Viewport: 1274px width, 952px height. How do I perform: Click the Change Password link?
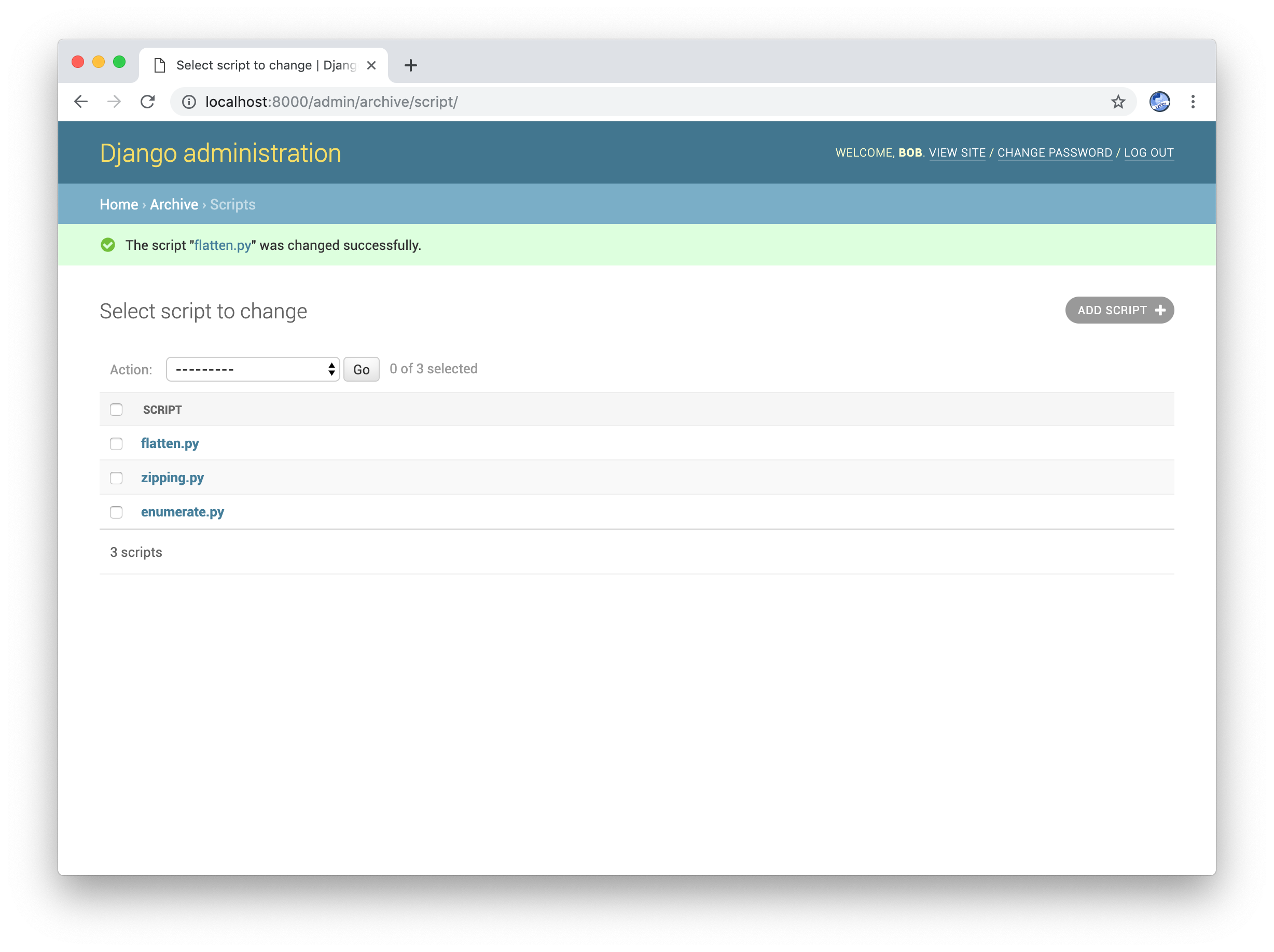tap(1054, 152)
